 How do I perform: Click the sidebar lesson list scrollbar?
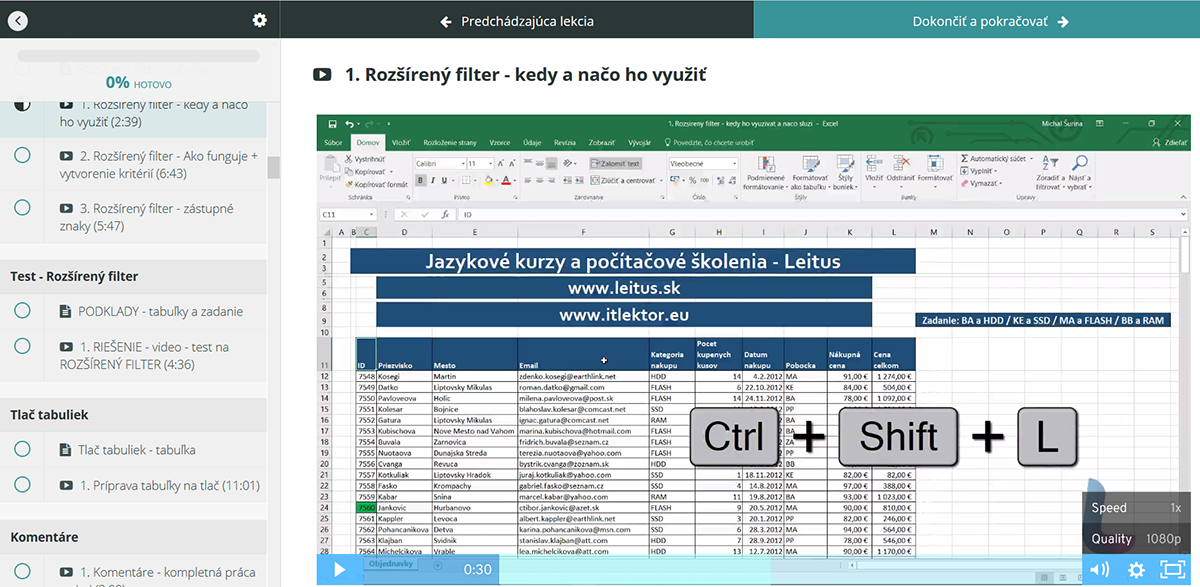pyautogui.click(x=273, y=167)
